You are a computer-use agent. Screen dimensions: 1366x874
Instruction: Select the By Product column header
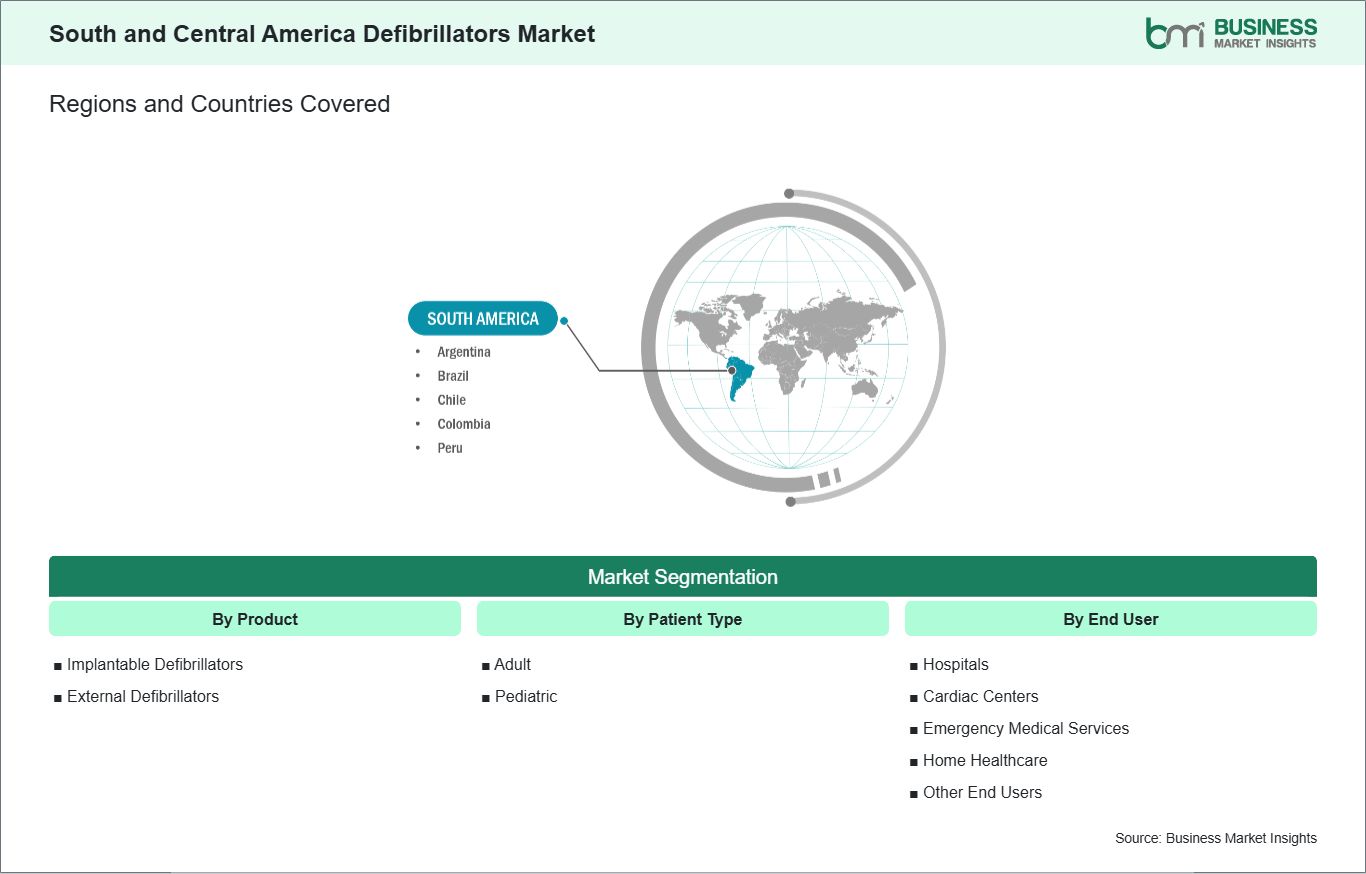coord(255,619)
